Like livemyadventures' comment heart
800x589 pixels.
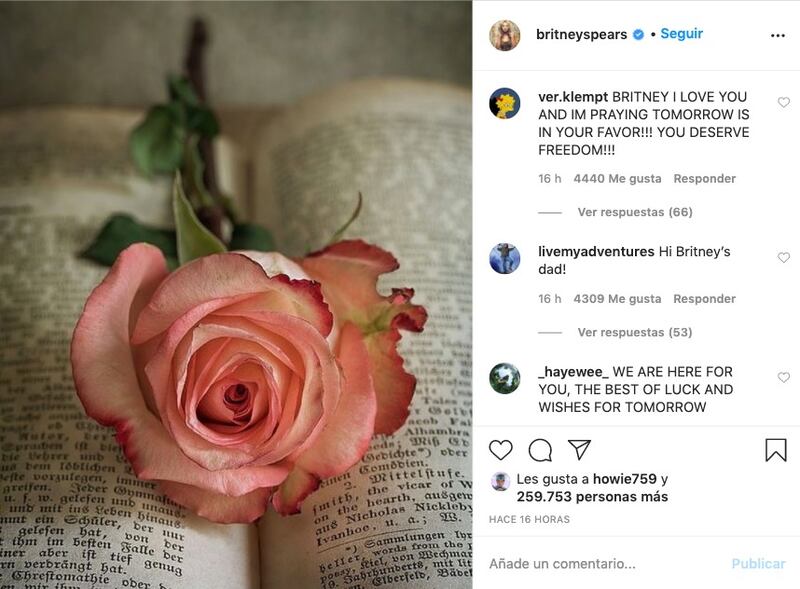(784, 258)
